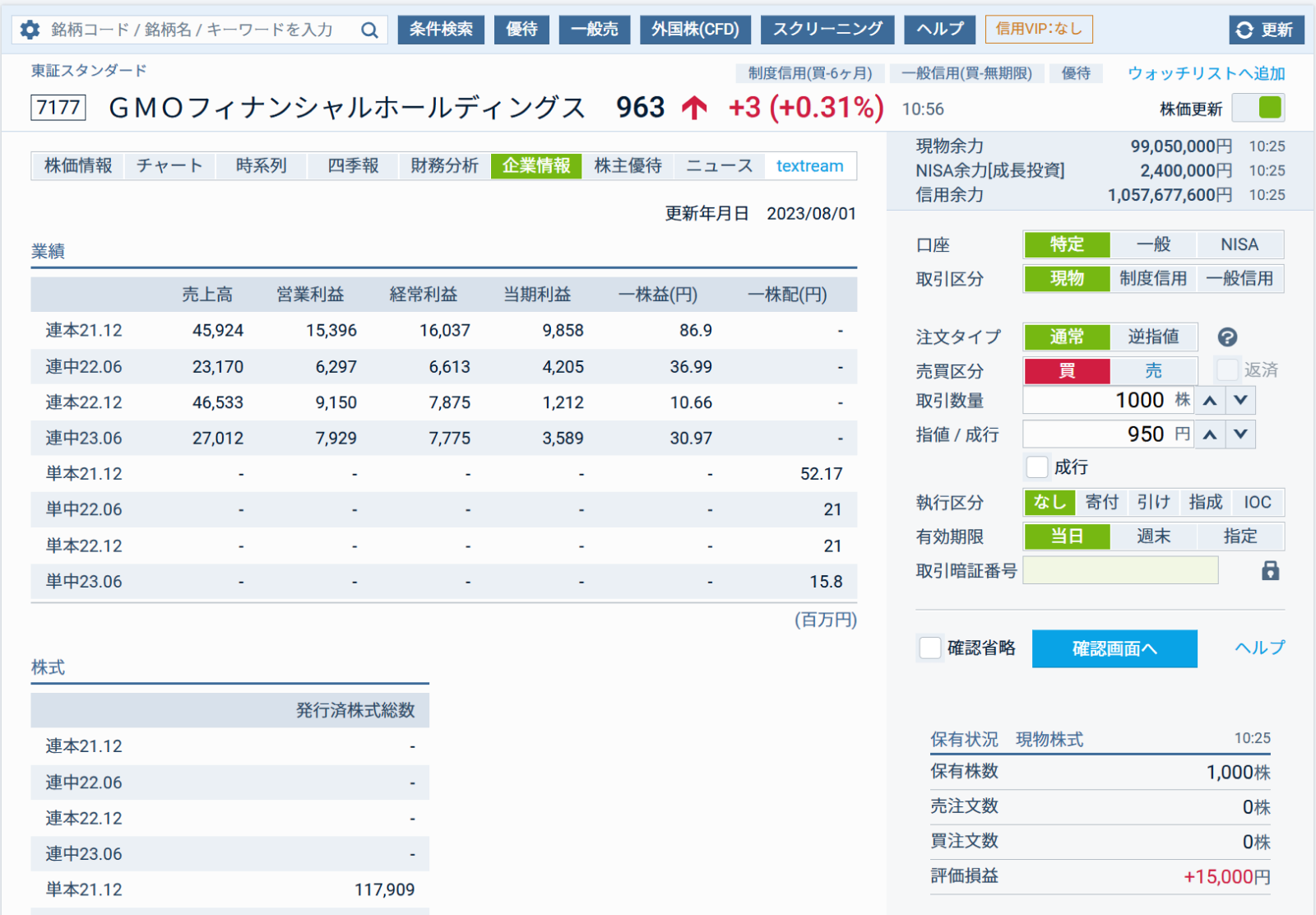Open ウォッチリストへ追加 link

tap(1205, 72)
